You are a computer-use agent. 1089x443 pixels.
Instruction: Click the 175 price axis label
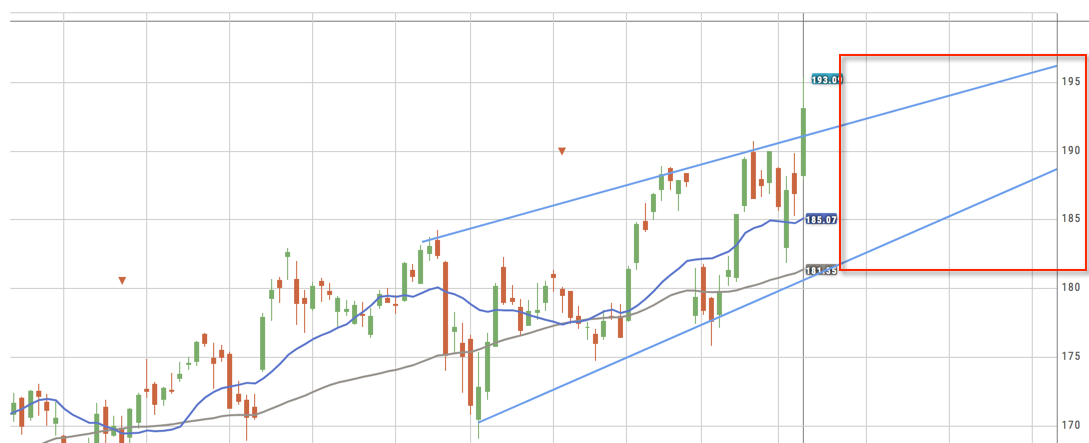click(1071, 357)
